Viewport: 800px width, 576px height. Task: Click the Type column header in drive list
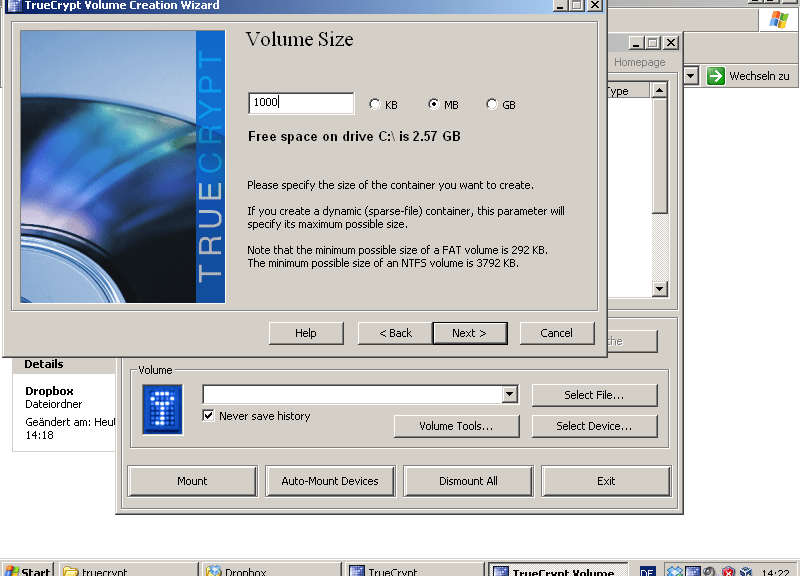[629, 91]
